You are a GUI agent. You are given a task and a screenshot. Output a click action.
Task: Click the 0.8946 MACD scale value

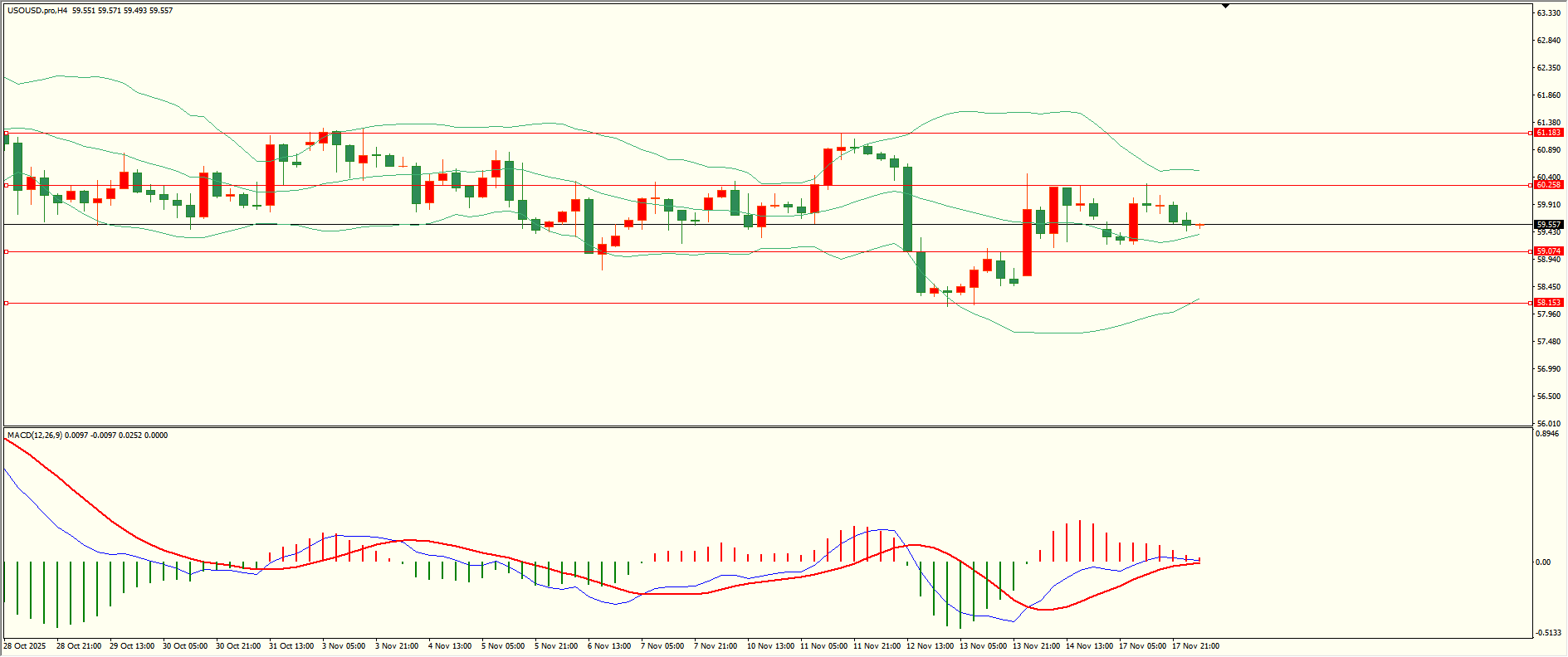pyautogui.click(x=1546, y=434)
